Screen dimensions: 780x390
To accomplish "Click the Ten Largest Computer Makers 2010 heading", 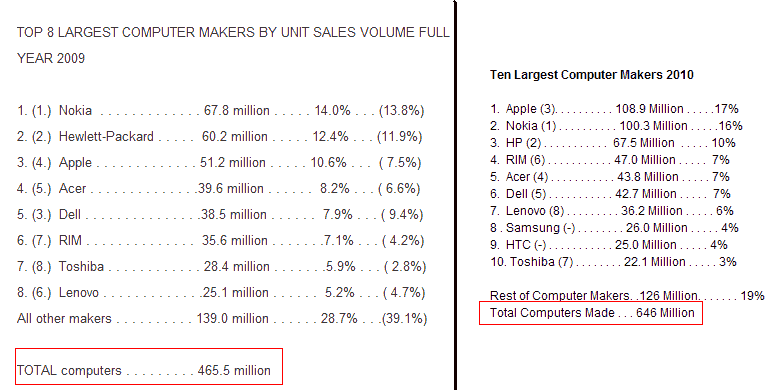I will (591, 75).
